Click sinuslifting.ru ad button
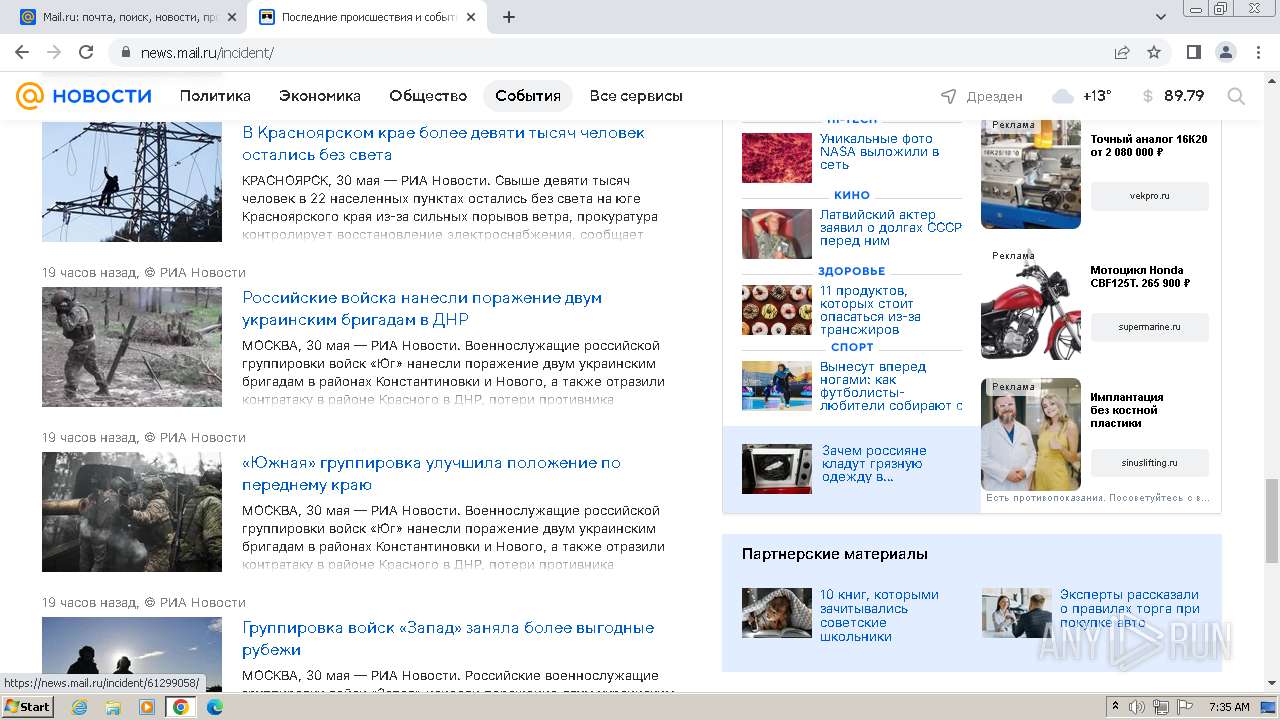 tap(1149, 463)
